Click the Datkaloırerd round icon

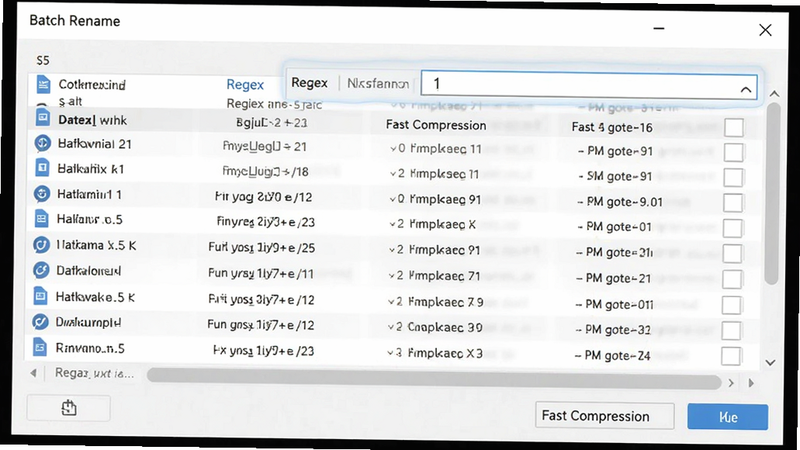click(41, 270)
